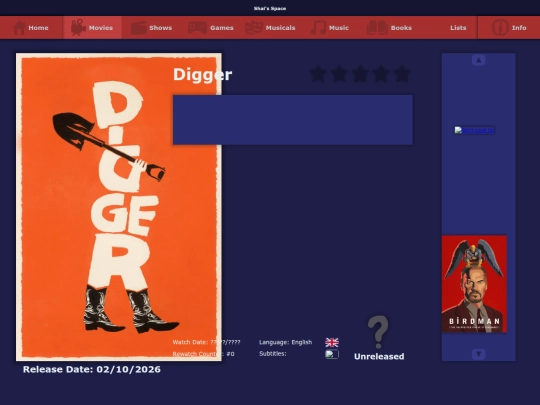The width and height of the screenshot is (540, 405).
Task: Click the Release Date: 02/10/2026 text
Action: (92, 370)
